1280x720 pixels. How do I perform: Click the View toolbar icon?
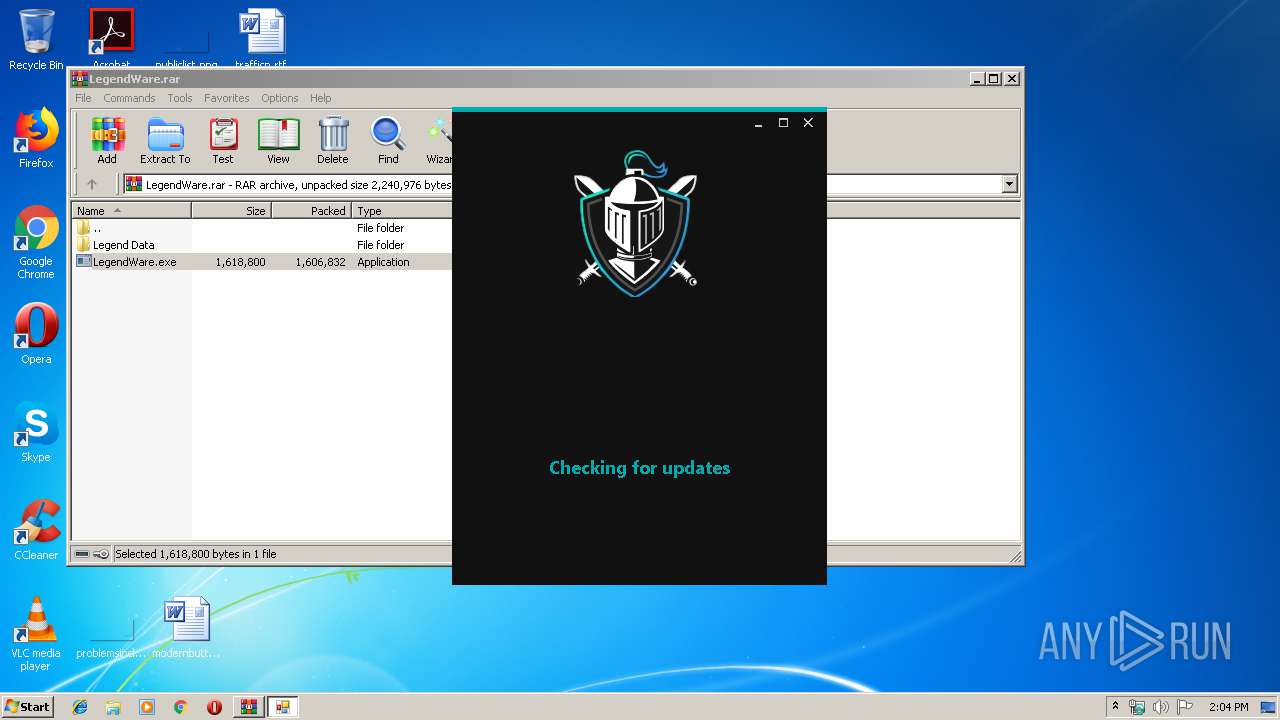(278, 140)
